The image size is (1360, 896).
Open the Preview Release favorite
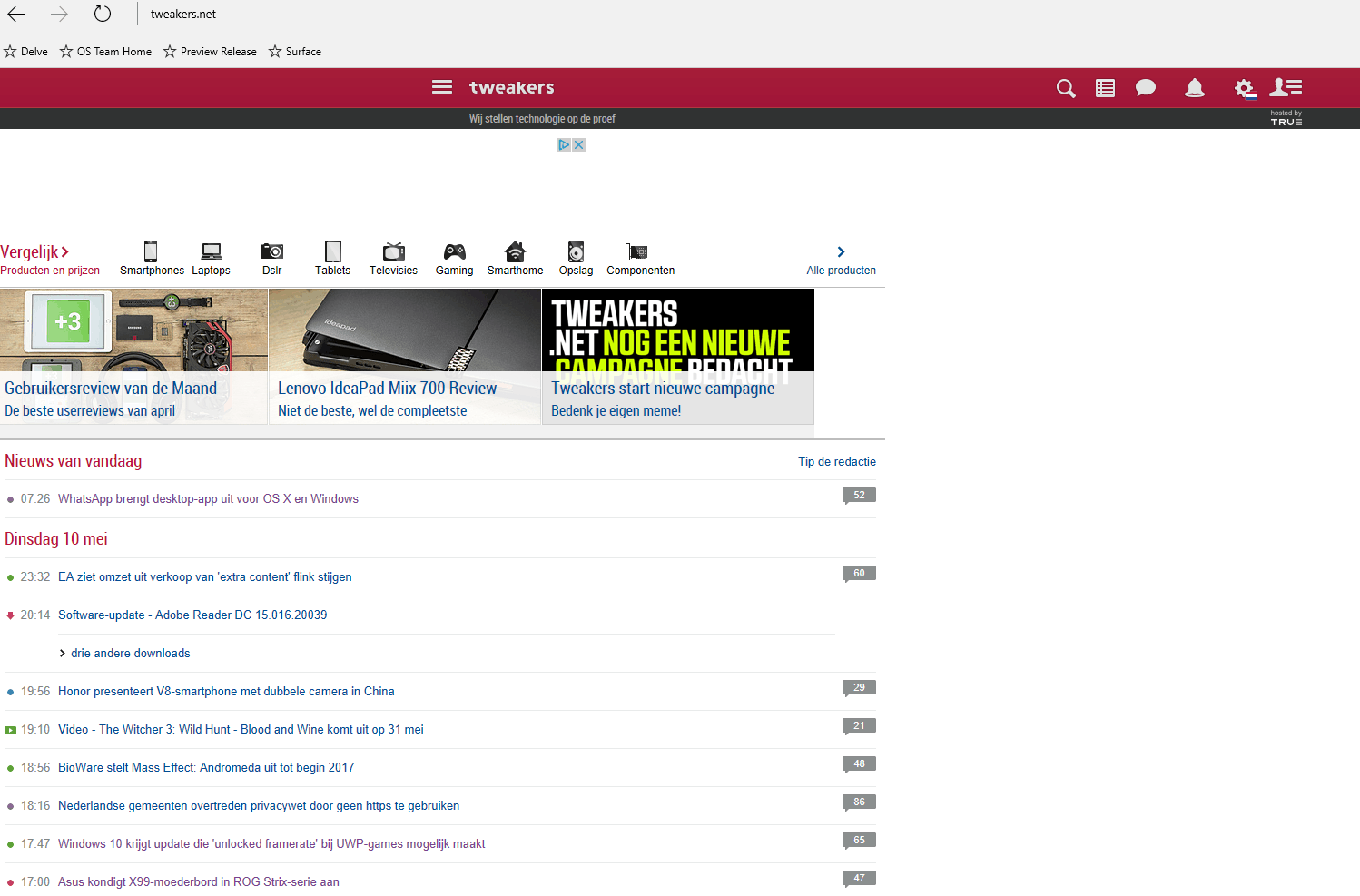[210, 52]
